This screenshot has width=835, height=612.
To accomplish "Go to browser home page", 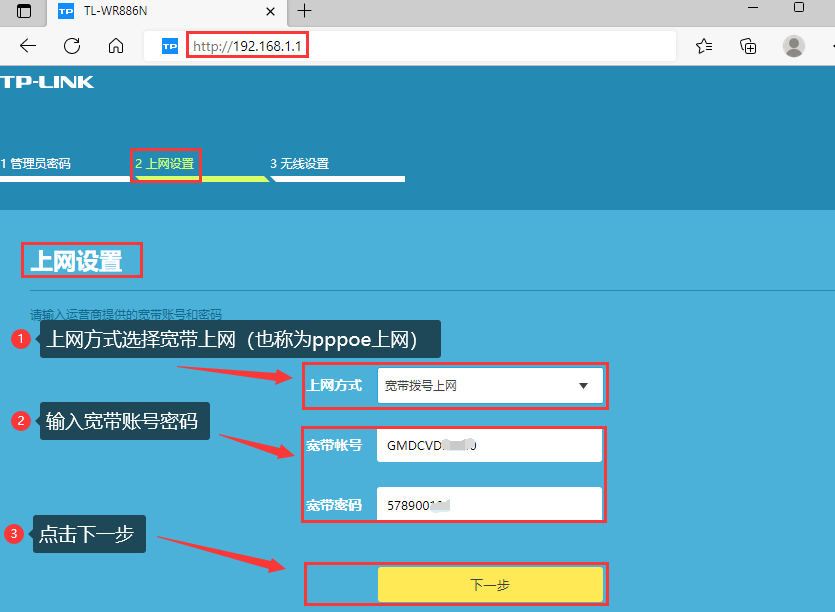I will pyautogui.click(x=116, y=46).
